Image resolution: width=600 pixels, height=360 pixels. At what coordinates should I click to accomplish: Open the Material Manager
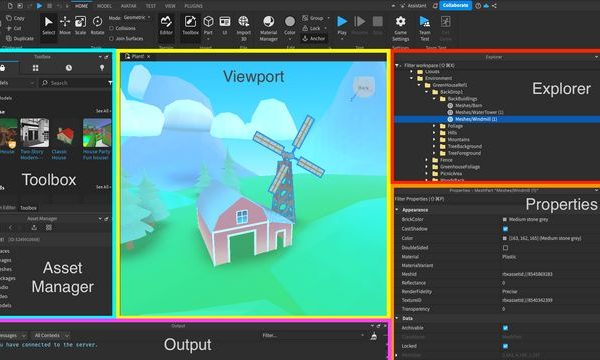click(269, 28)
